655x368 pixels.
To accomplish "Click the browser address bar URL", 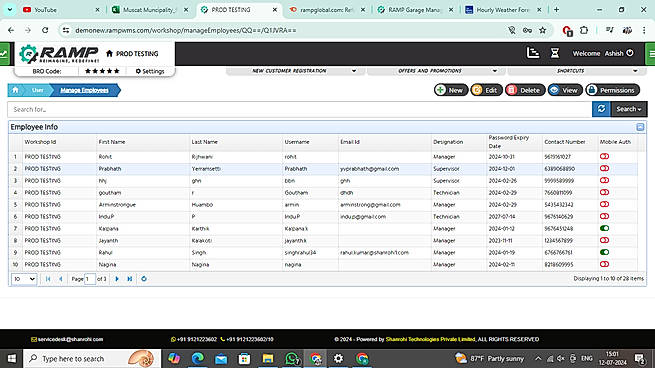I will coord(186,30).
